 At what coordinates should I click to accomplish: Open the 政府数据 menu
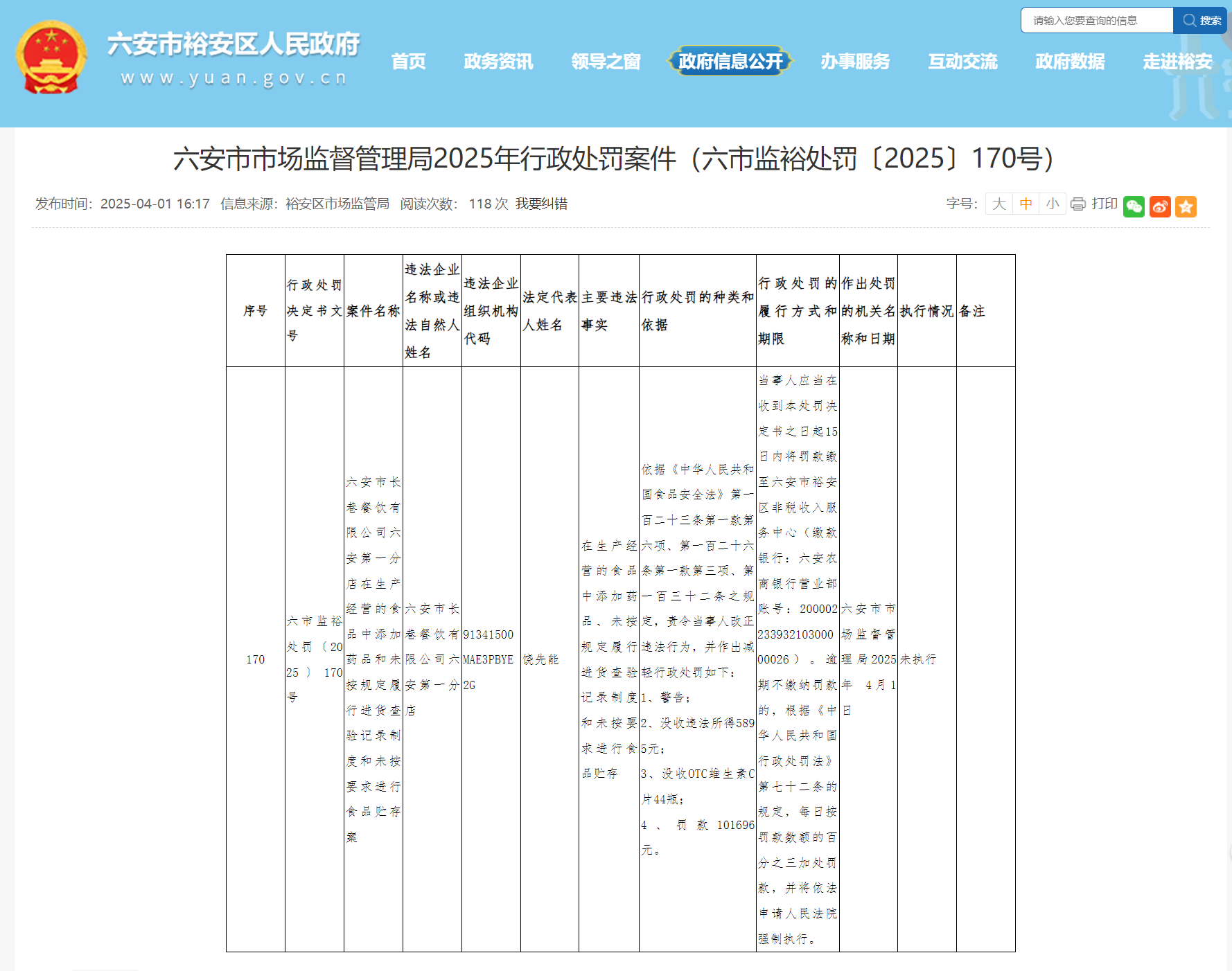click(x=1071, y=62)
